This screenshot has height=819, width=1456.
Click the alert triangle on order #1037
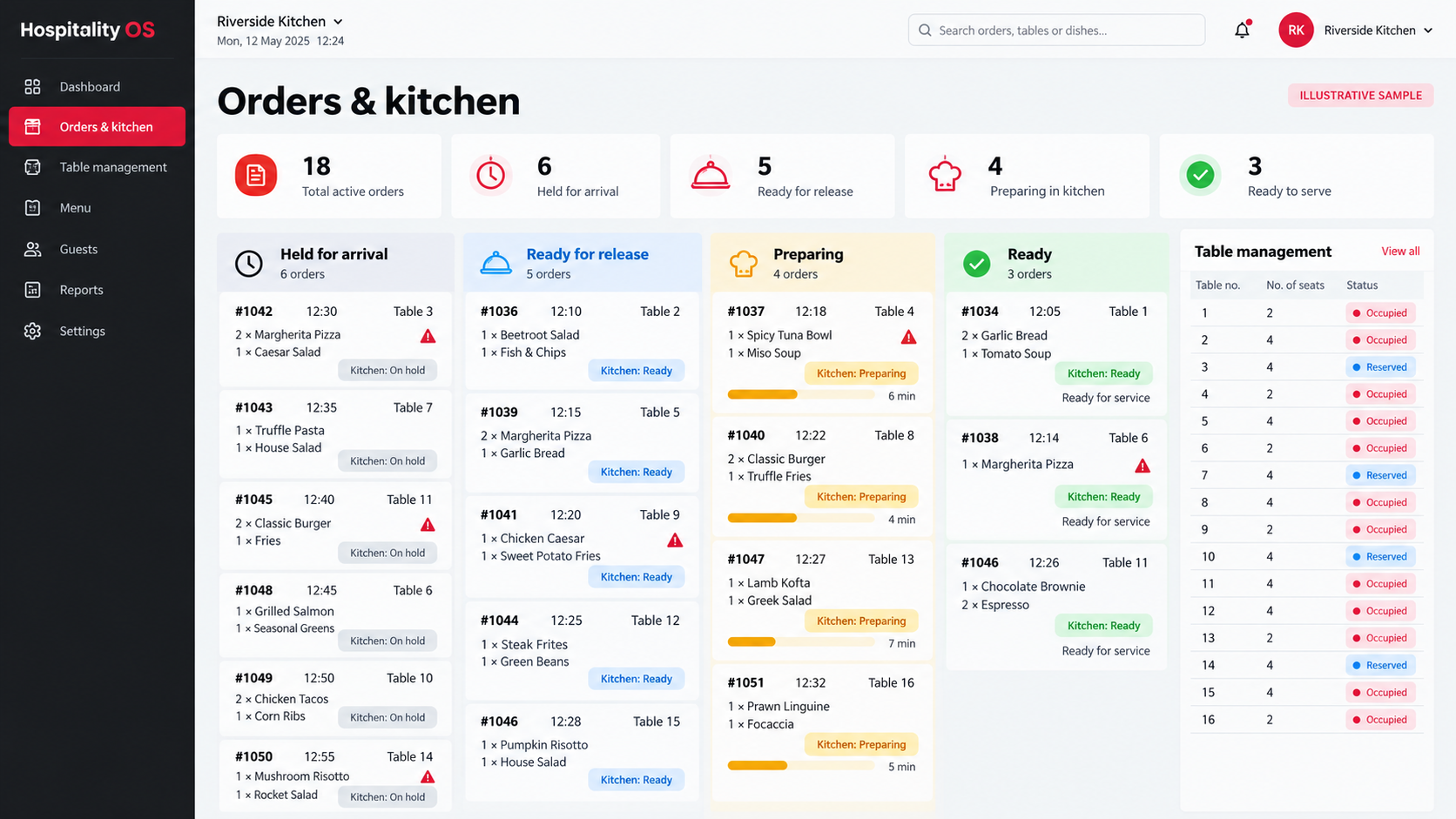click(908, 337)
